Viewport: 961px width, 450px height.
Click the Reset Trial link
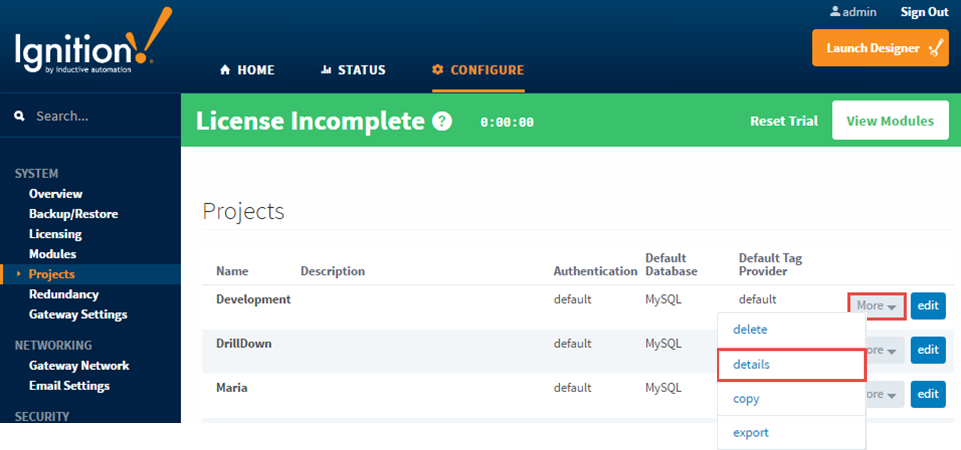click(x=784, y=121)
